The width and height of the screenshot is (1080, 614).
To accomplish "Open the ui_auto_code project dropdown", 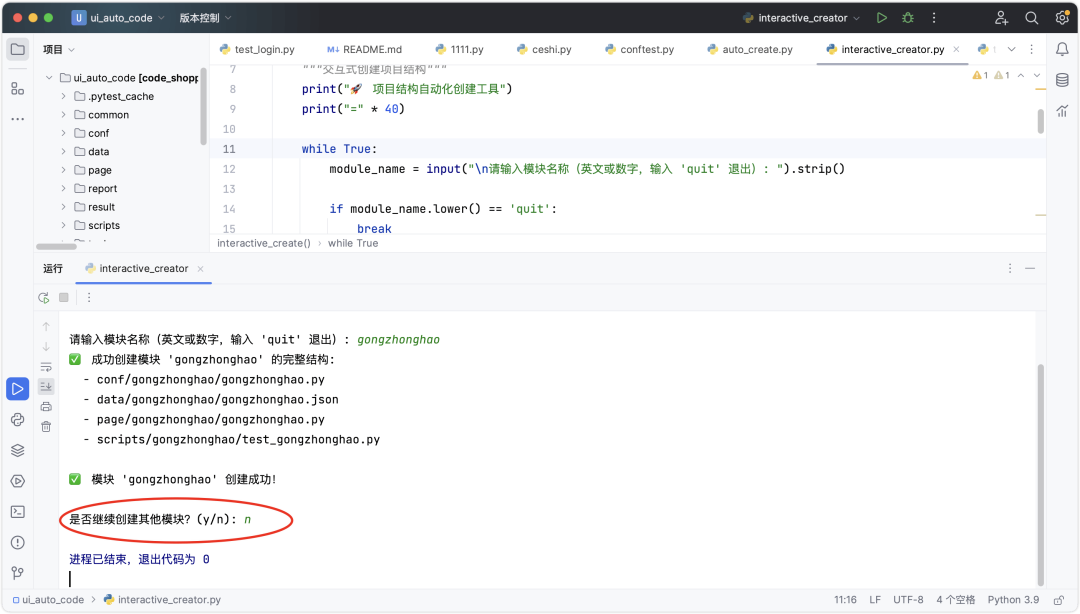I will tap(118, 18).
